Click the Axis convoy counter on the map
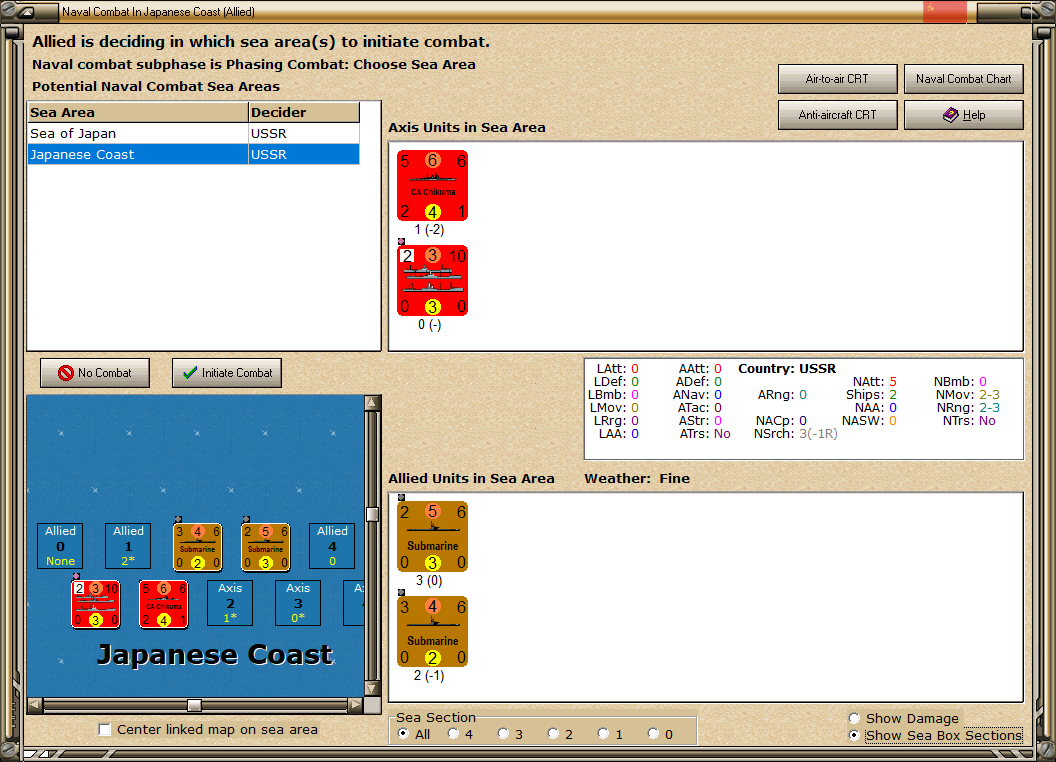Screen dimensions: 1056x762 coord(96,604)
